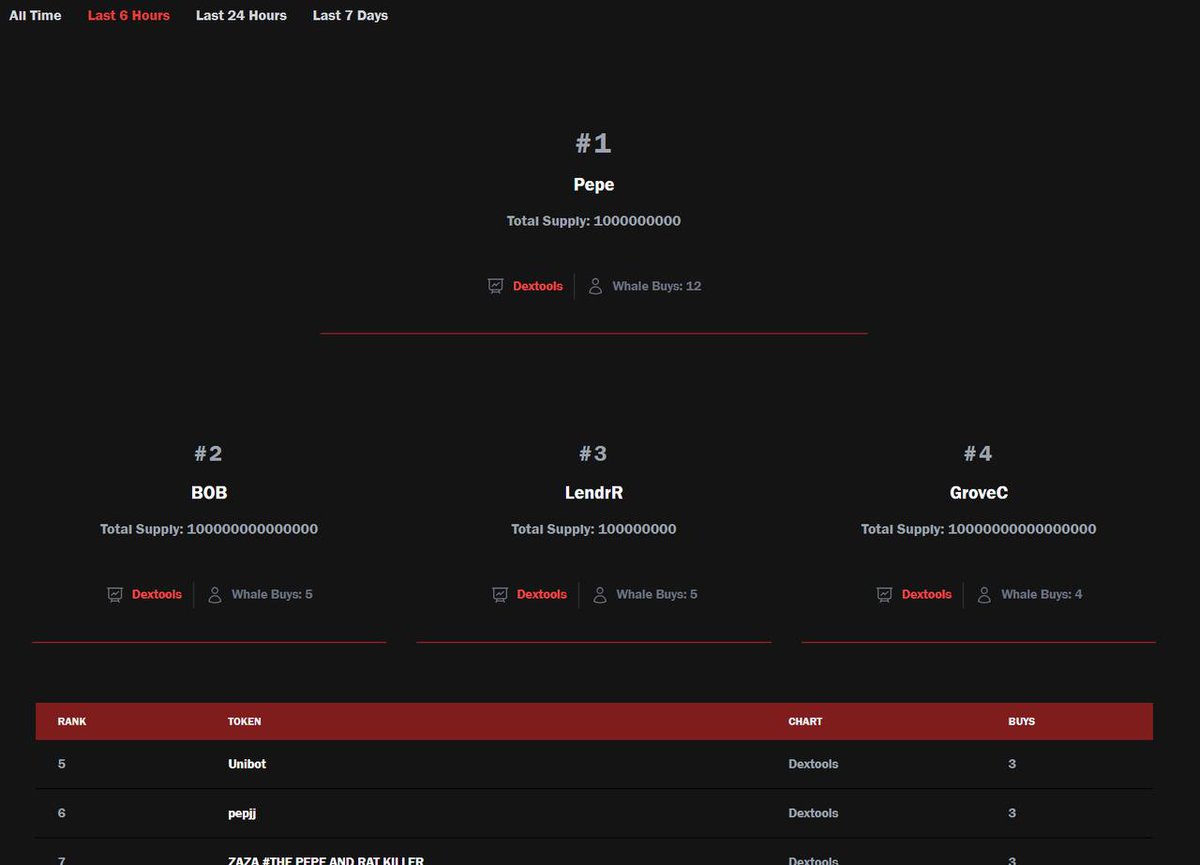Click the #3 rank heading
This screenshot has width=1200, height=865.
[x=594, y=453]
